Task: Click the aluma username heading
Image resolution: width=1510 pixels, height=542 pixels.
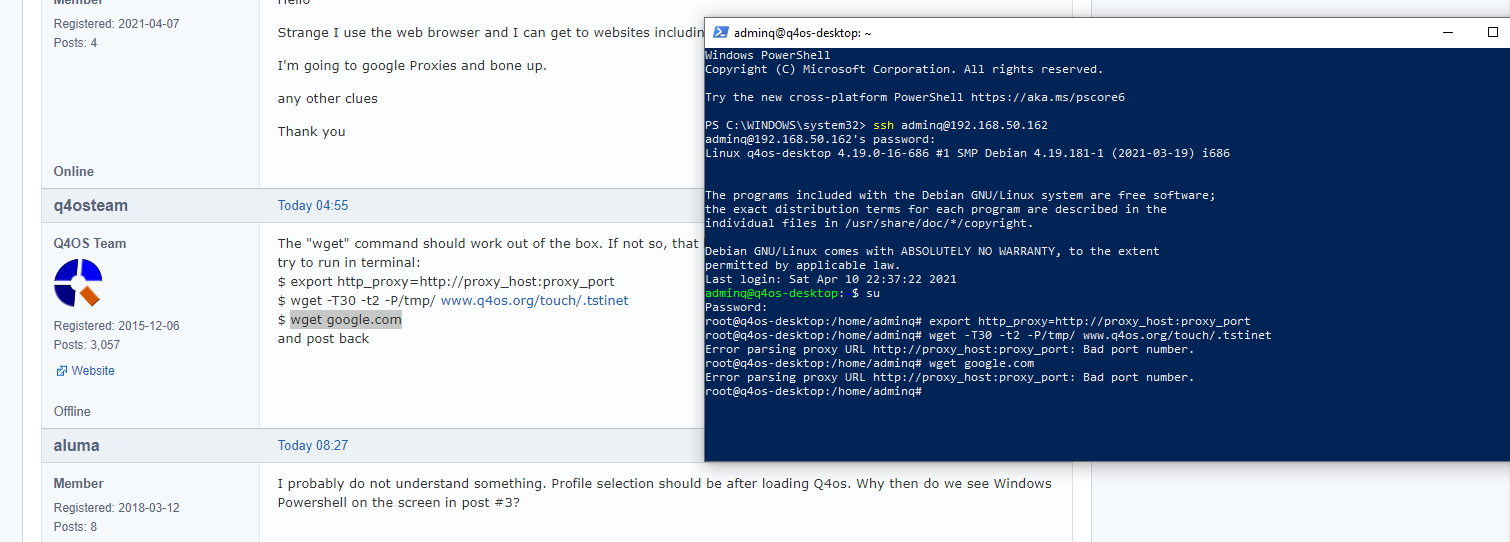Action: point(76,445)
